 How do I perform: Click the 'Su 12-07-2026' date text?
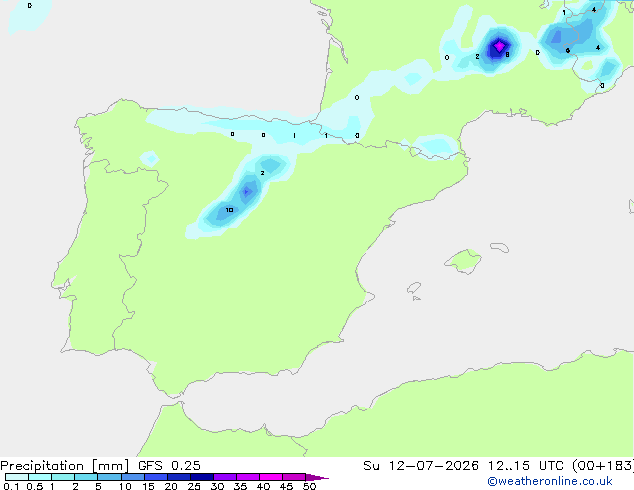click(421, 466)
